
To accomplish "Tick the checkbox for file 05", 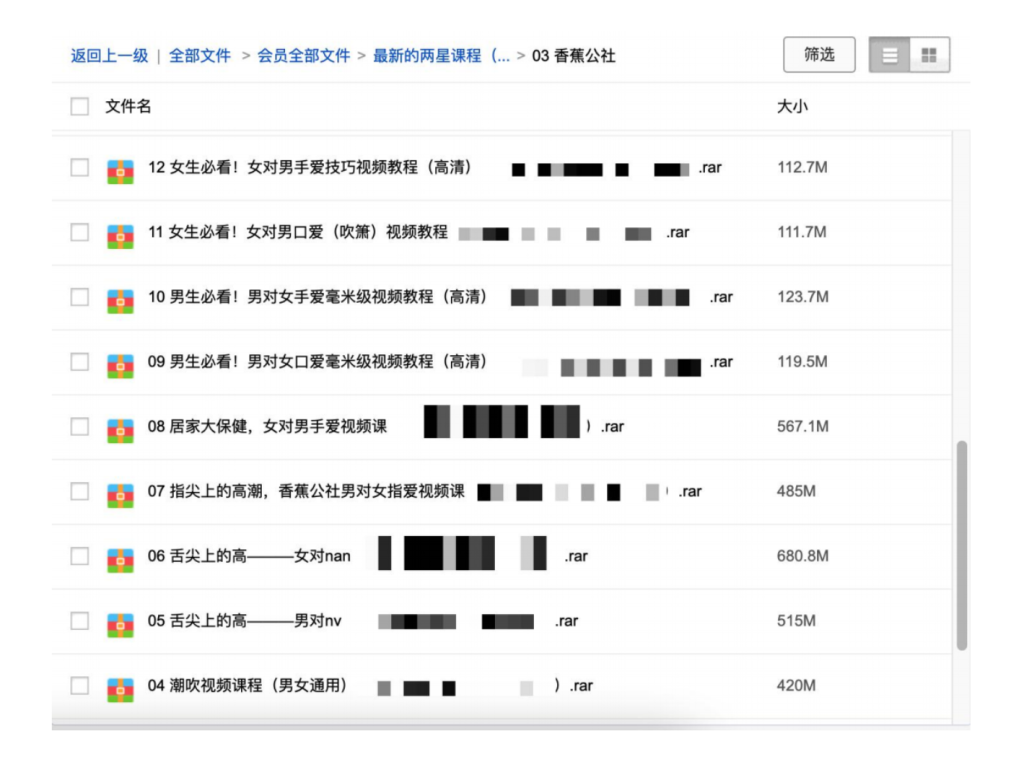I will point(80,621).
